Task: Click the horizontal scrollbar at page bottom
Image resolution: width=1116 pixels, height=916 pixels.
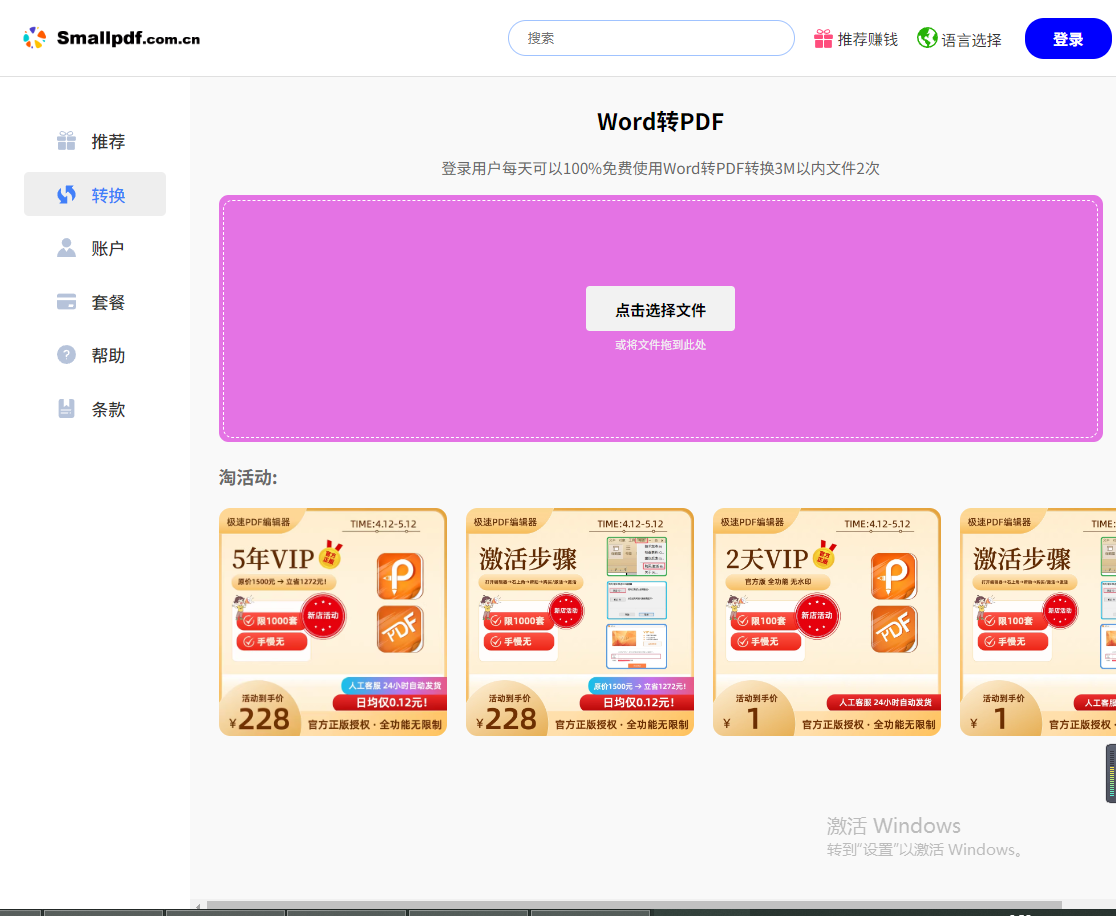Action: click(634, 905)
